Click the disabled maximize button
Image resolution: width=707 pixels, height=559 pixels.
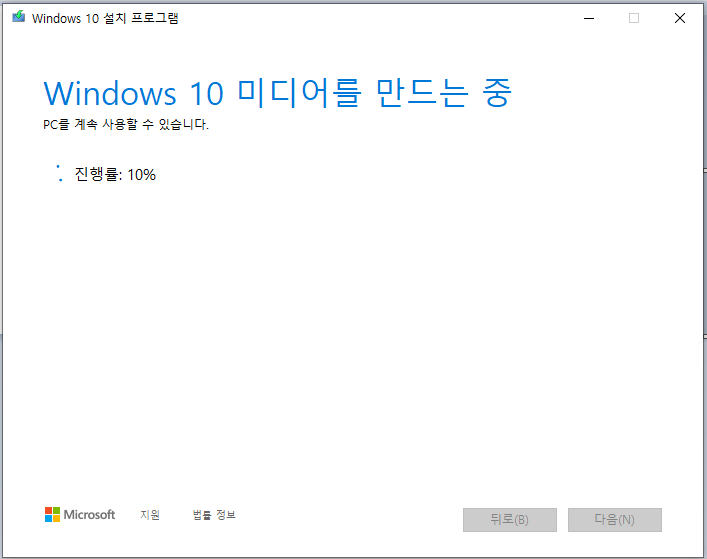(x=634, y=18)
